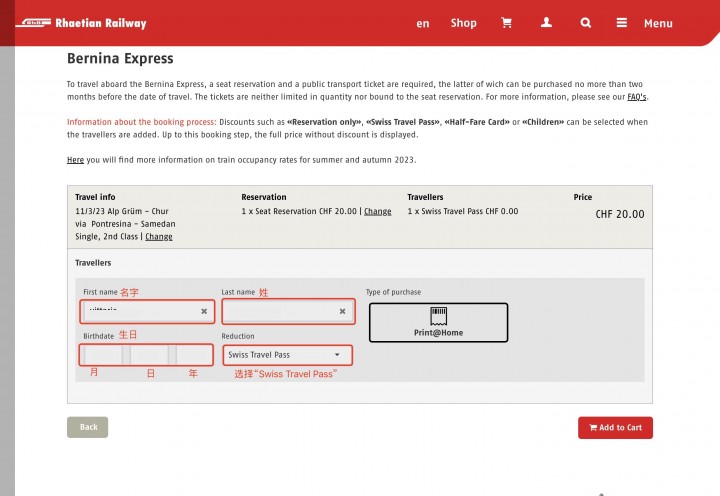Viewport: 720px width, 496px height.
Task: Click the user account icon
Action: (546, 23)
